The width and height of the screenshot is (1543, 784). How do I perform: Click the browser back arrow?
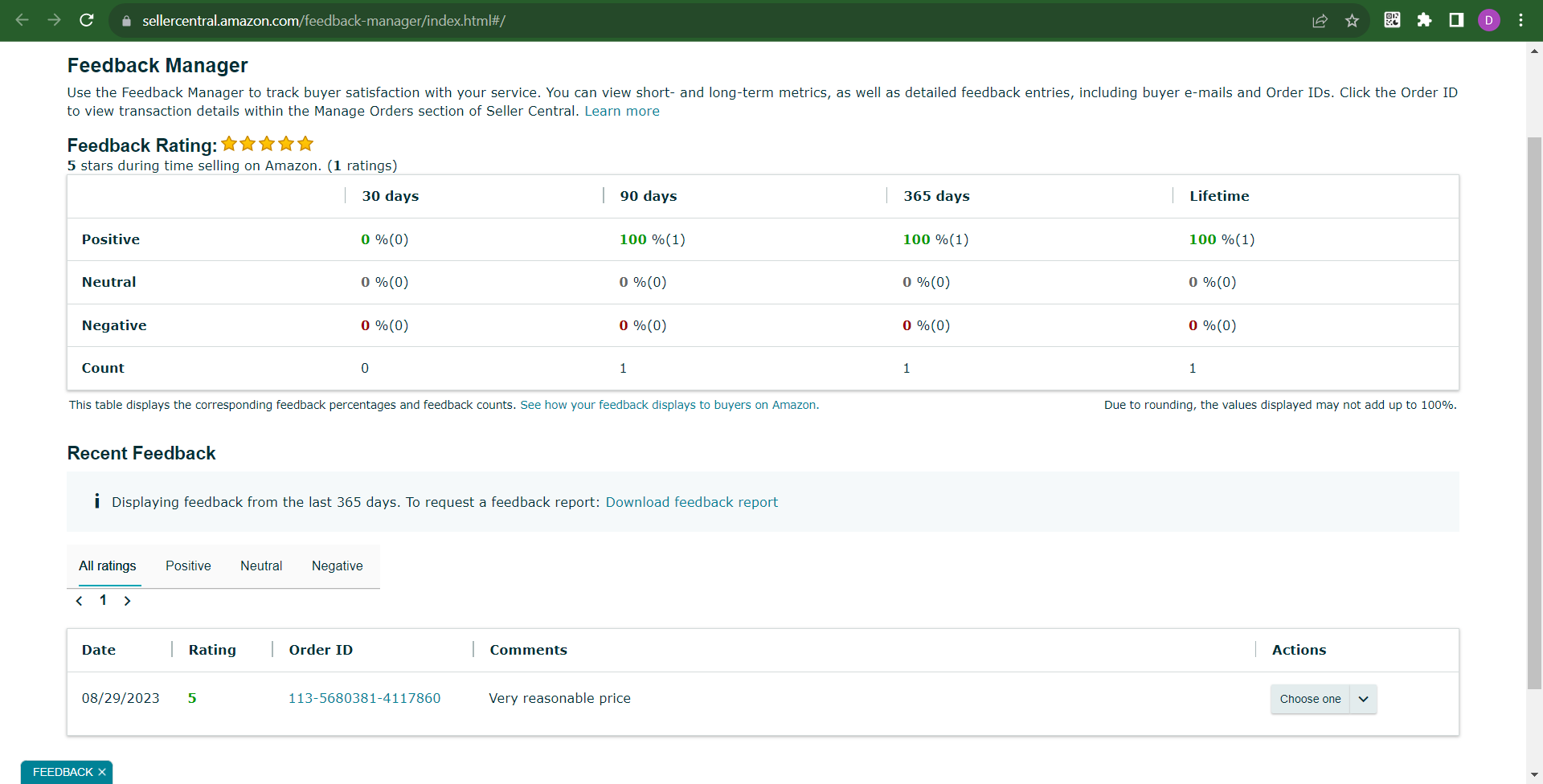23,20
